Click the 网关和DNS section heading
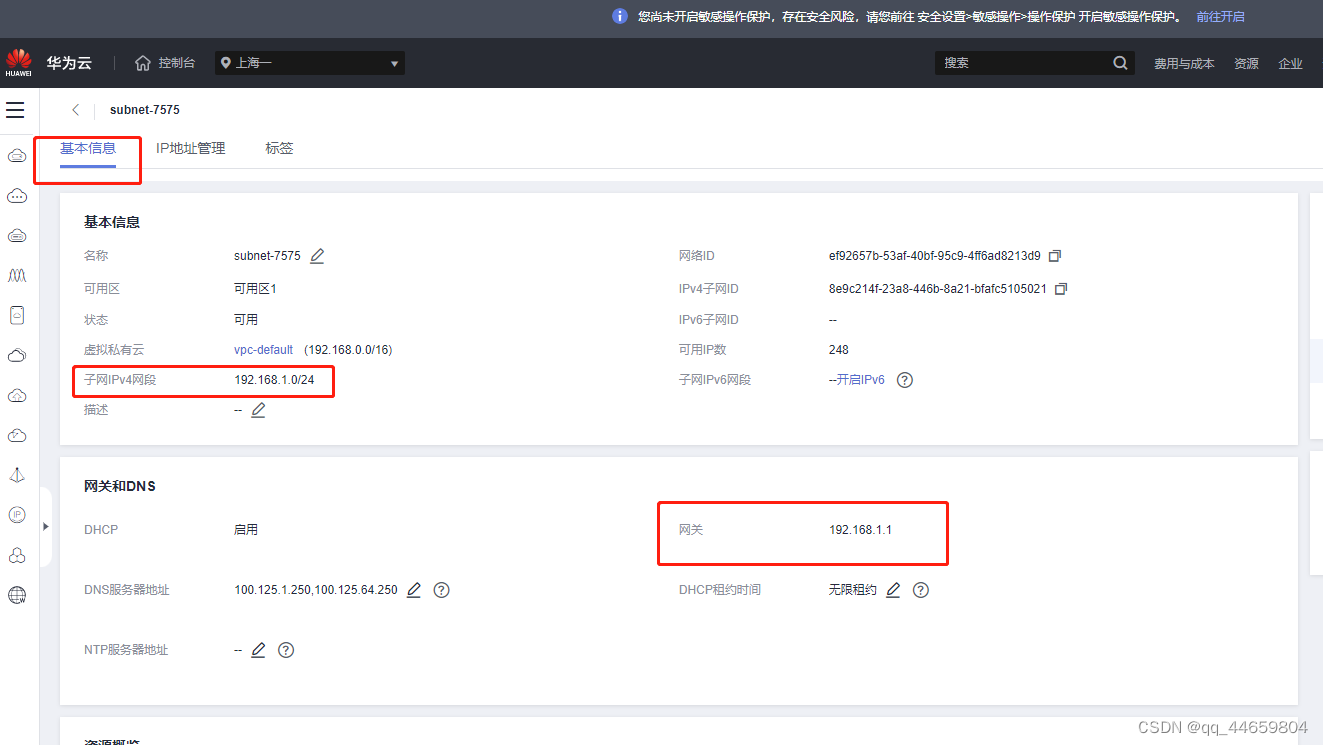The image size is (1323, 745). click(x=120, y=487)
